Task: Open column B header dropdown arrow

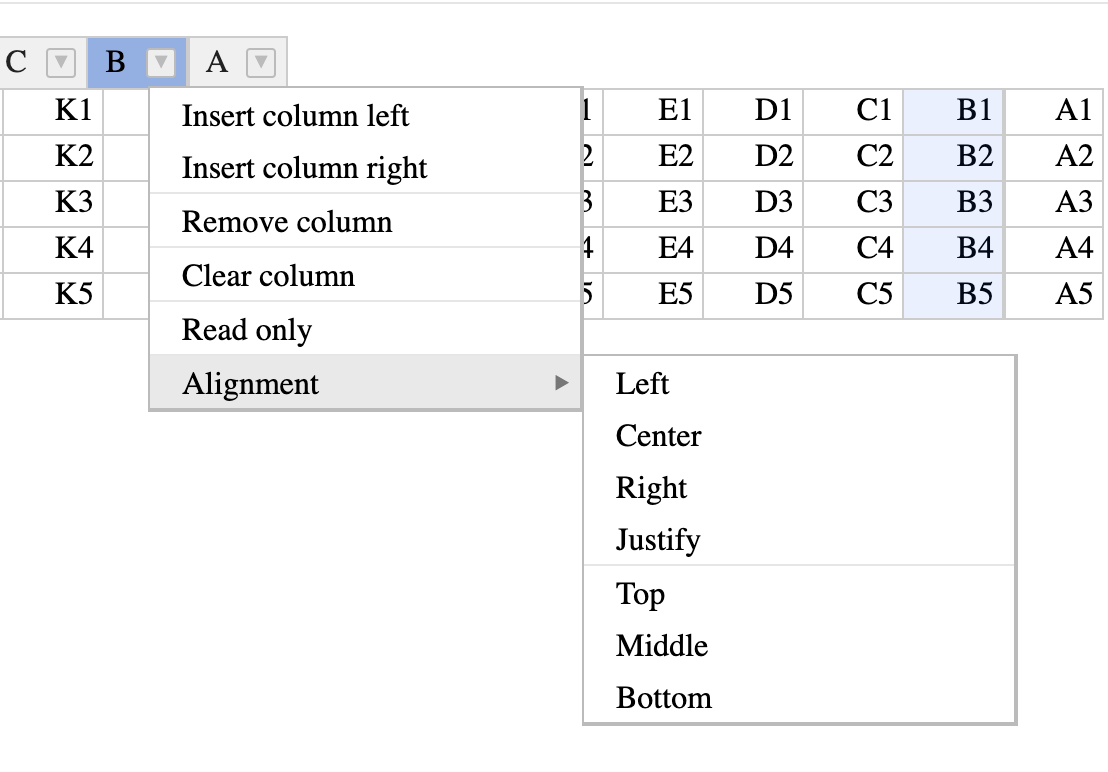Action: [160, 61]
